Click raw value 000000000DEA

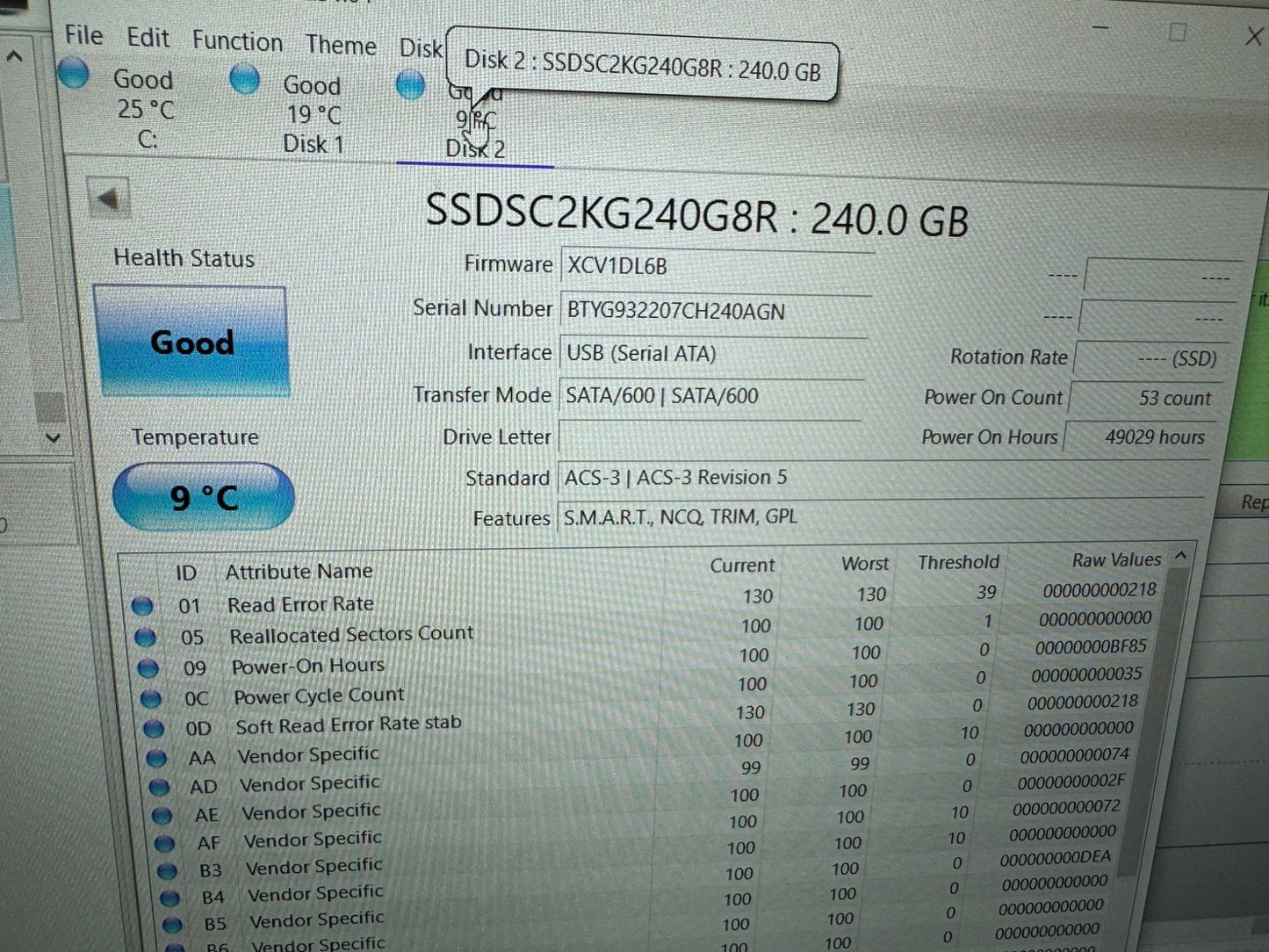[x=1056, y=857]
